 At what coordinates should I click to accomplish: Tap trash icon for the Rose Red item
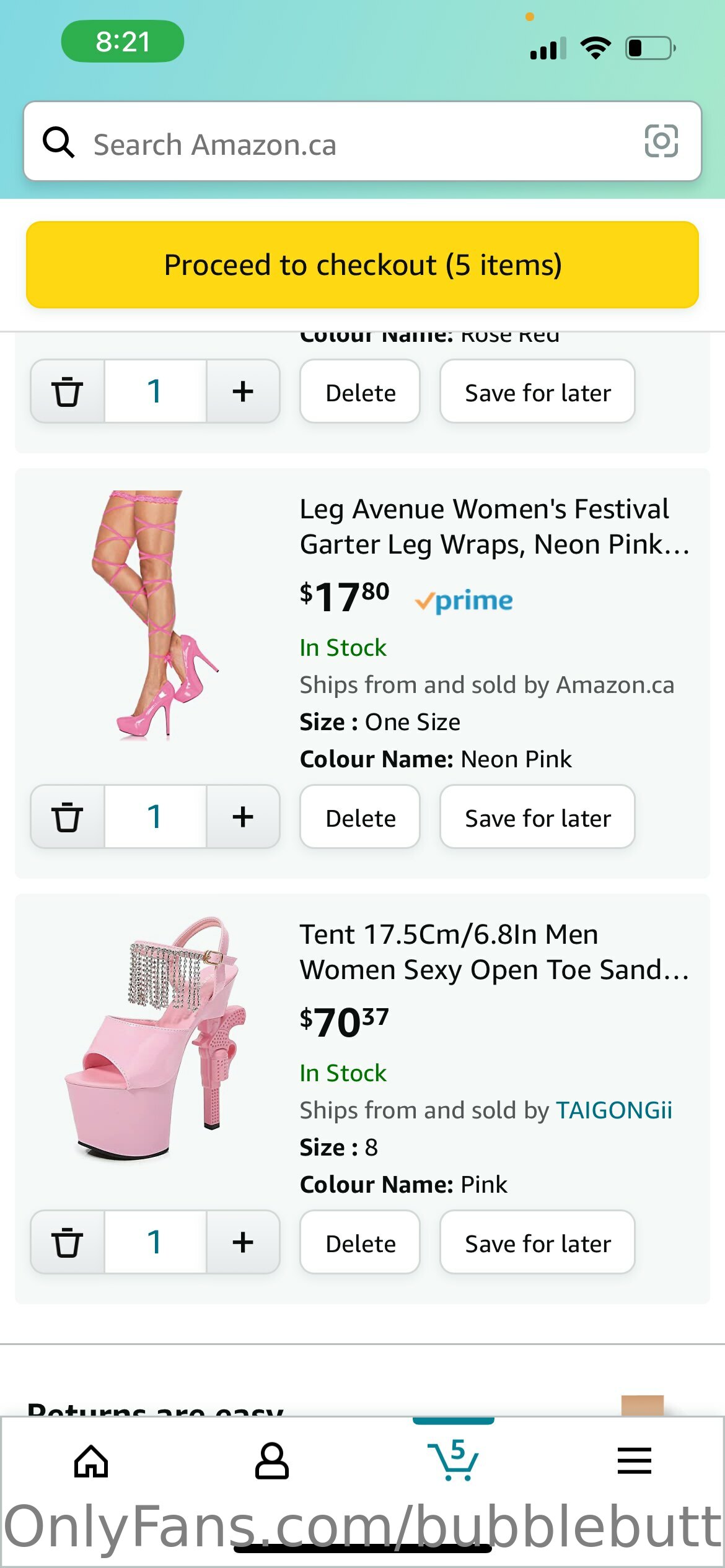point(67,391)
